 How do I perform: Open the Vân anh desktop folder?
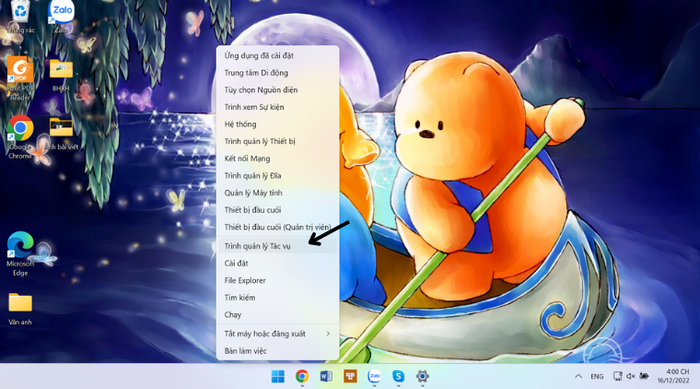click(20, 308)
